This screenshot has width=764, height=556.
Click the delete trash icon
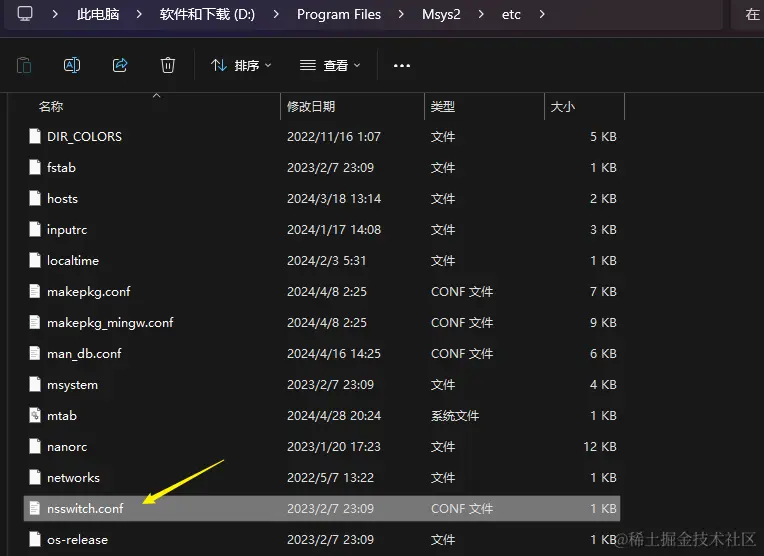click(x=168, y=65)
